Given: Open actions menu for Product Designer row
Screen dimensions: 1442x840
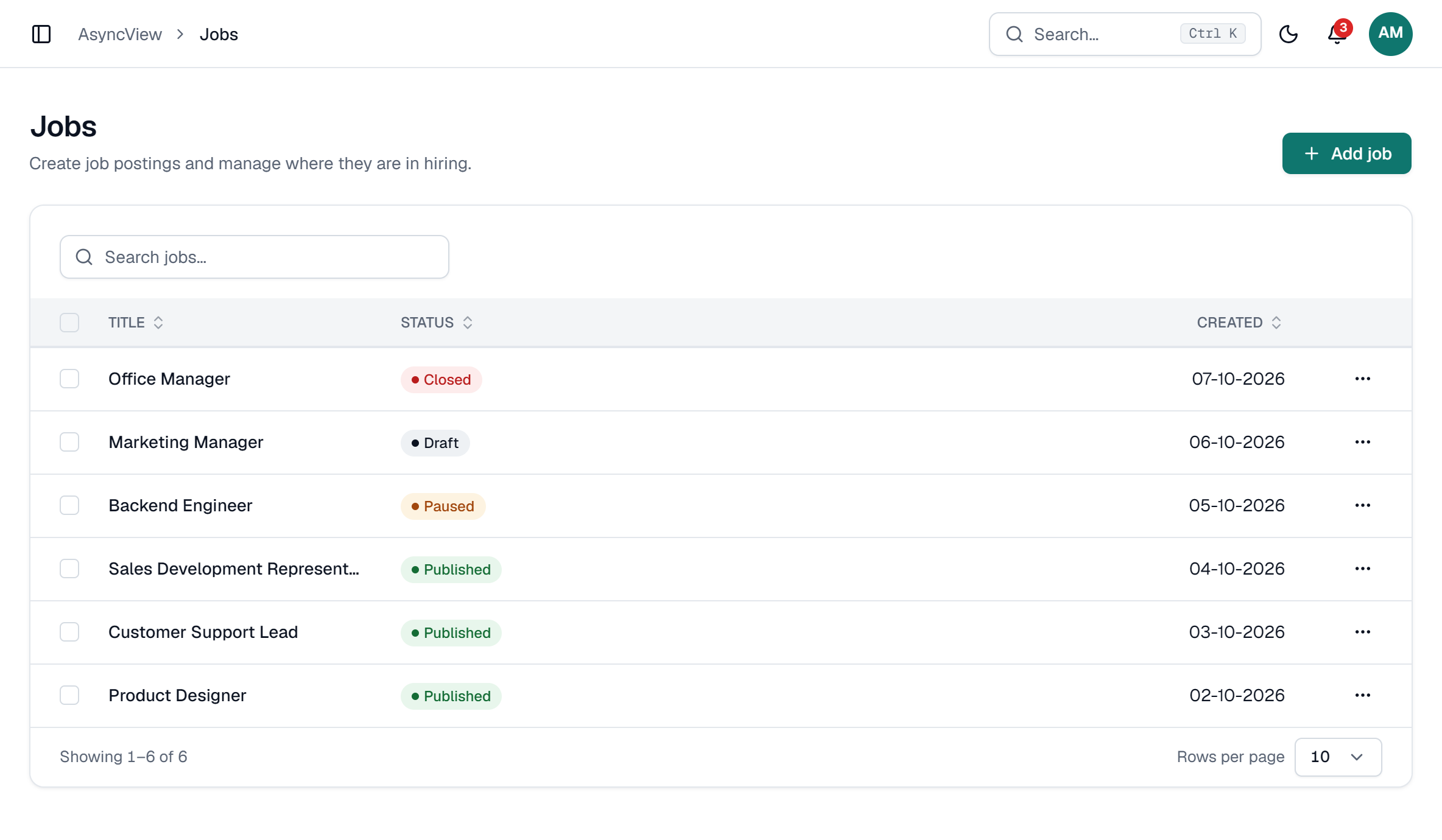Looking at the screenshot, I should [x=1363, y=695].
